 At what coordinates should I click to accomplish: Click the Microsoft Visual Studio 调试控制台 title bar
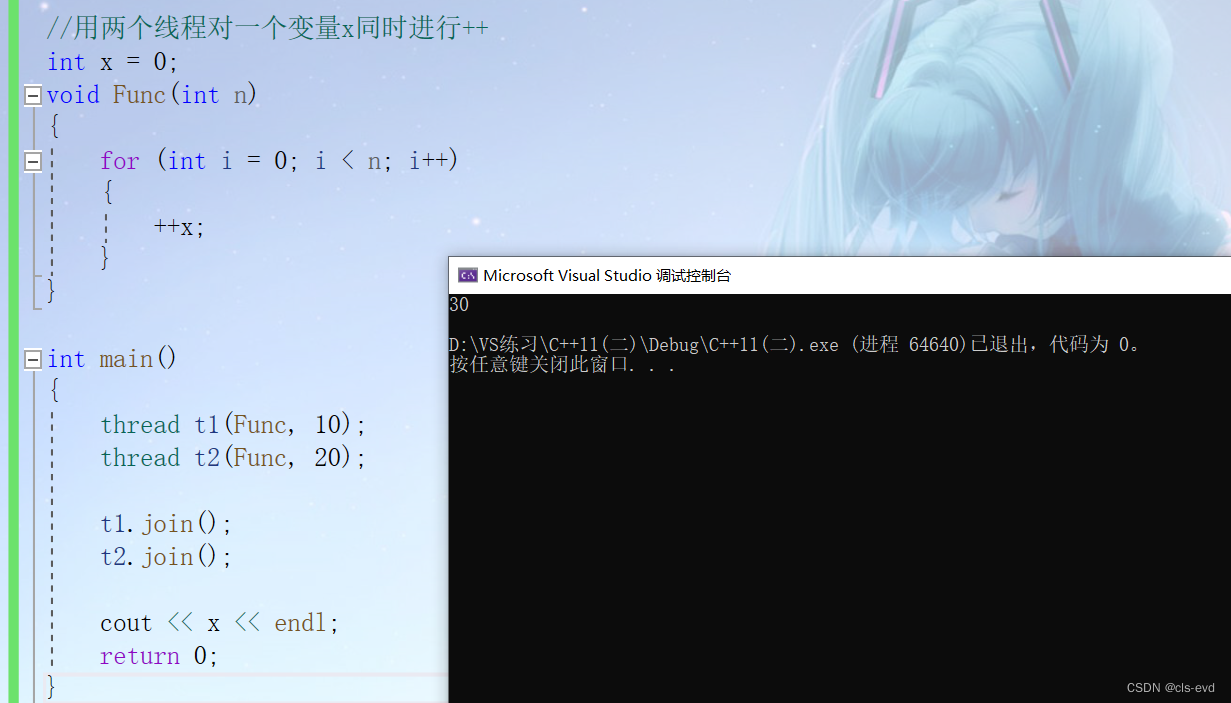coord(839,275)
